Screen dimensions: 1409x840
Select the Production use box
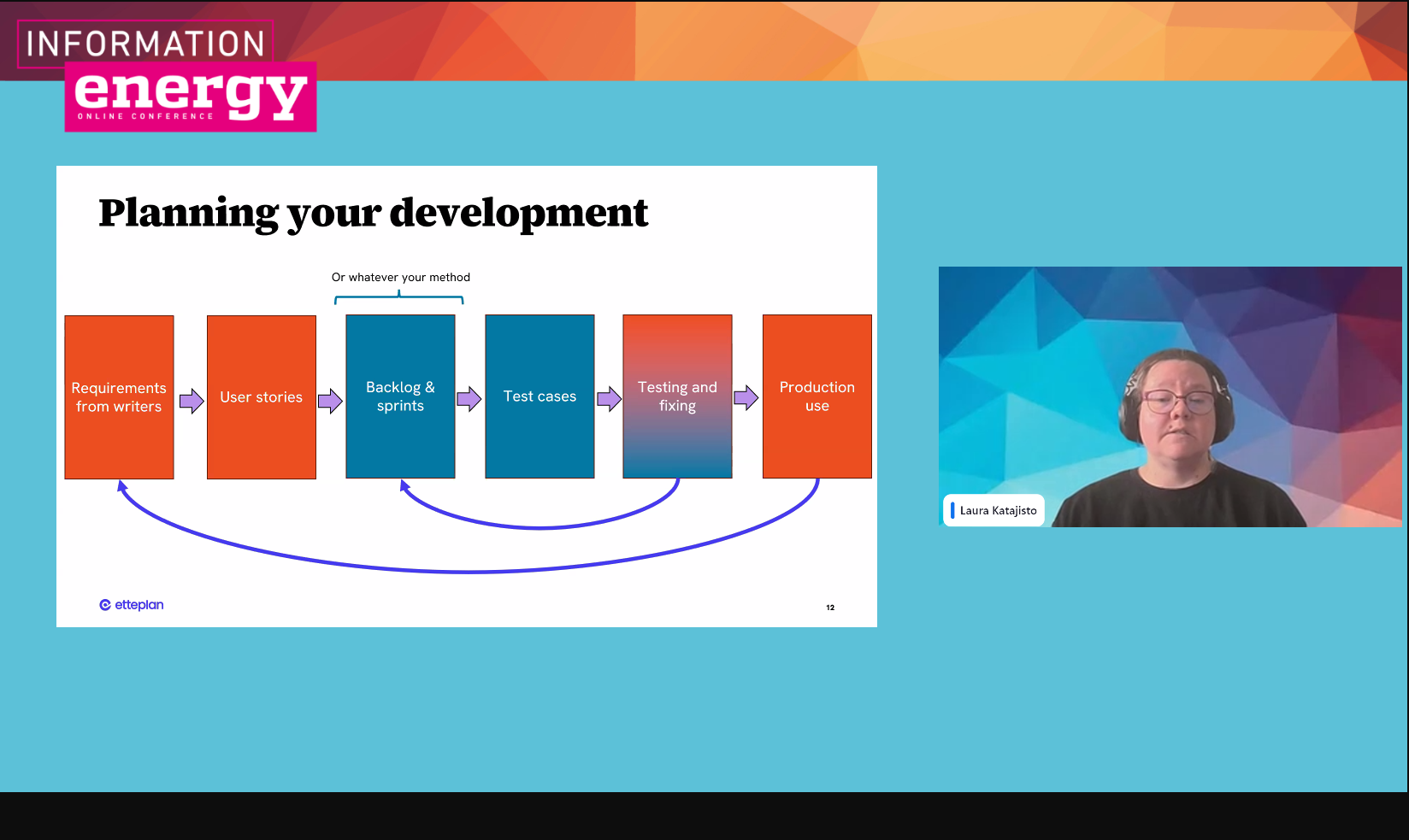817,397
